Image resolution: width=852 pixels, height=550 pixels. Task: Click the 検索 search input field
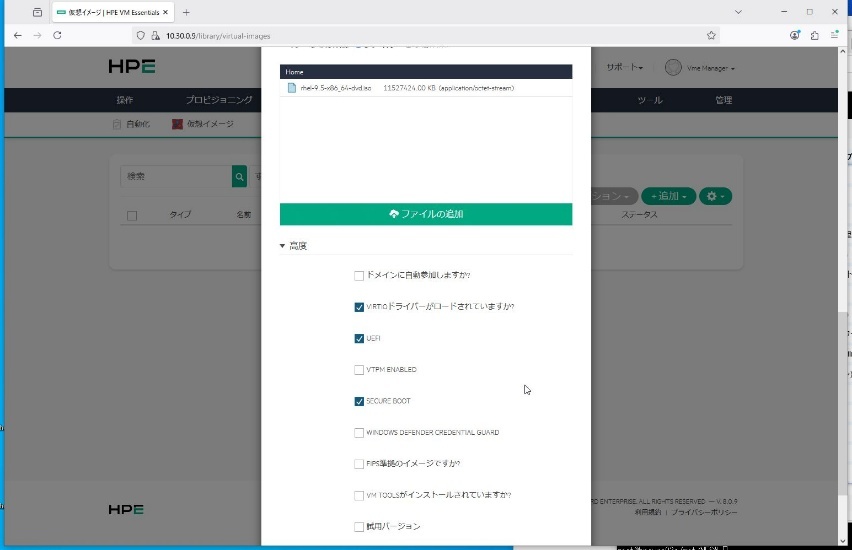point(175,176)
